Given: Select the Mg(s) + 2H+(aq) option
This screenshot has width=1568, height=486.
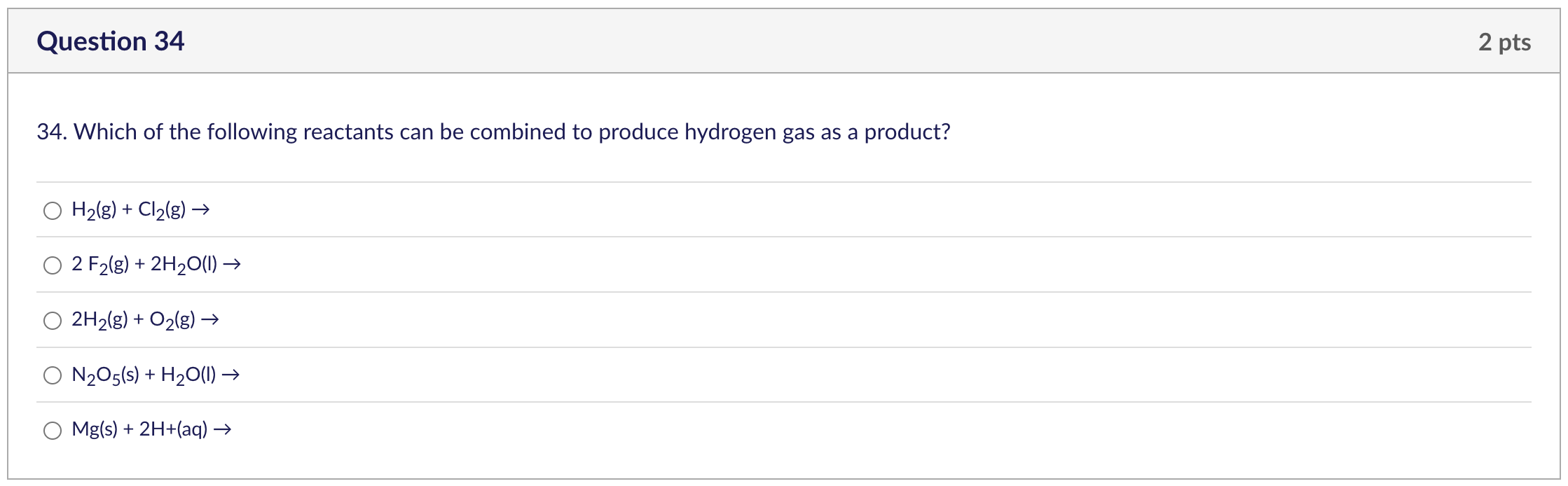Looking at the screenshot, I should pyautogui.click(x=53, y=430).
